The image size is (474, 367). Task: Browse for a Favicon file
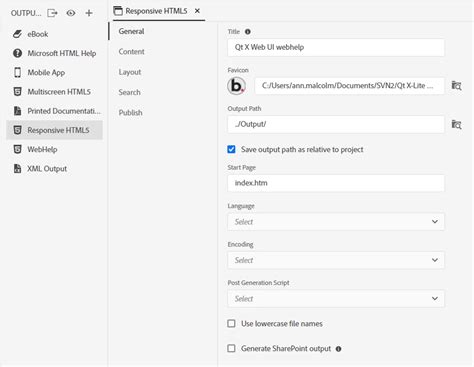[456, 85]
